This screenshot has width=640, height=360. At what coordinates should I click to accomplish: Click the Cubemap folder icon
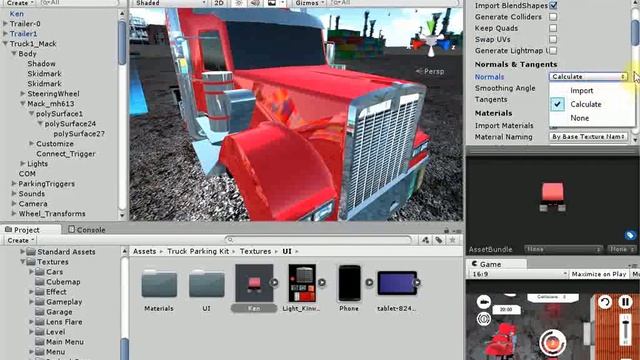click(40, 282)
